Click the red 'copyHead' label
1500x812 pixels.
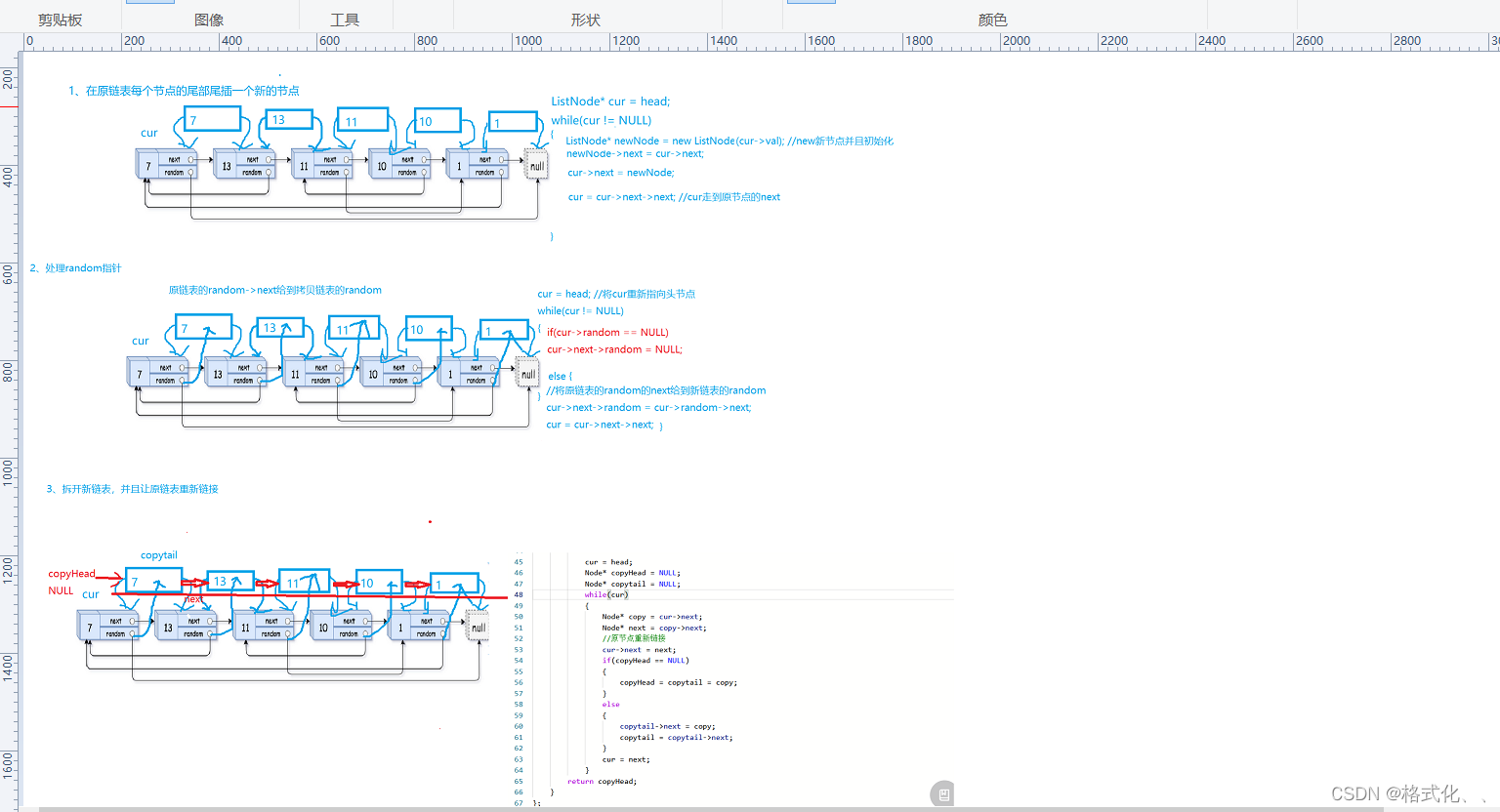(71, 574)
